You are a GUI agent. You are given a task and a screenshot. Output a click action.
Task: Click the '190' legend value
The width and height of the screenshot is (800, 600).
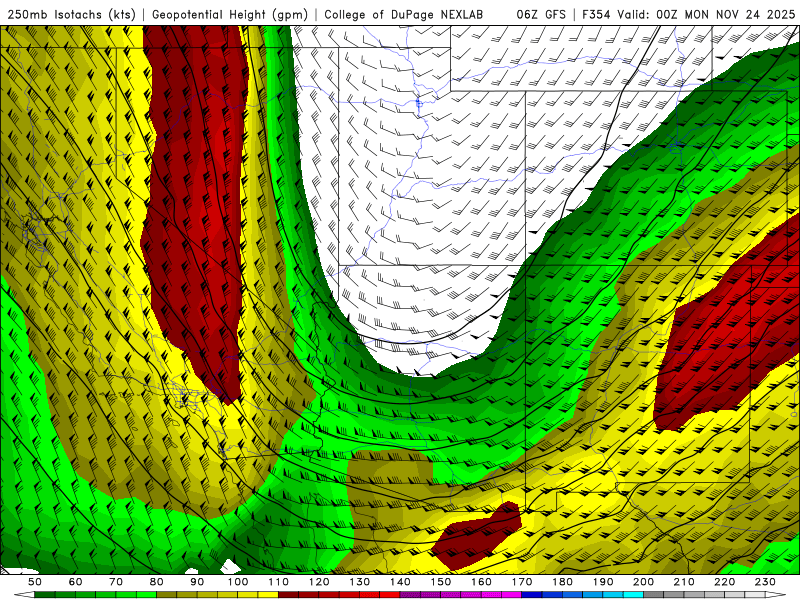[x=603, y=582]
